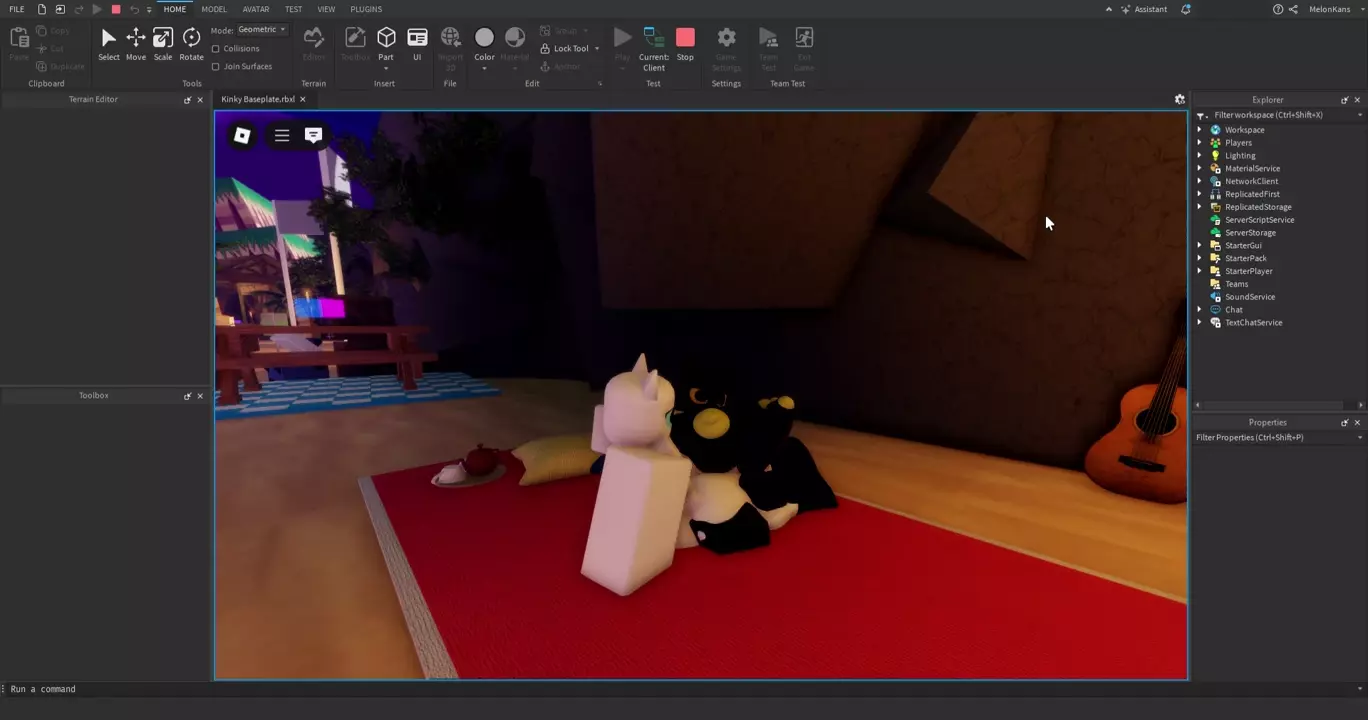Screen dimensions: 1368x720
Task: Tick the Join Surfaces checkbox
Action: tap(216, 67)
